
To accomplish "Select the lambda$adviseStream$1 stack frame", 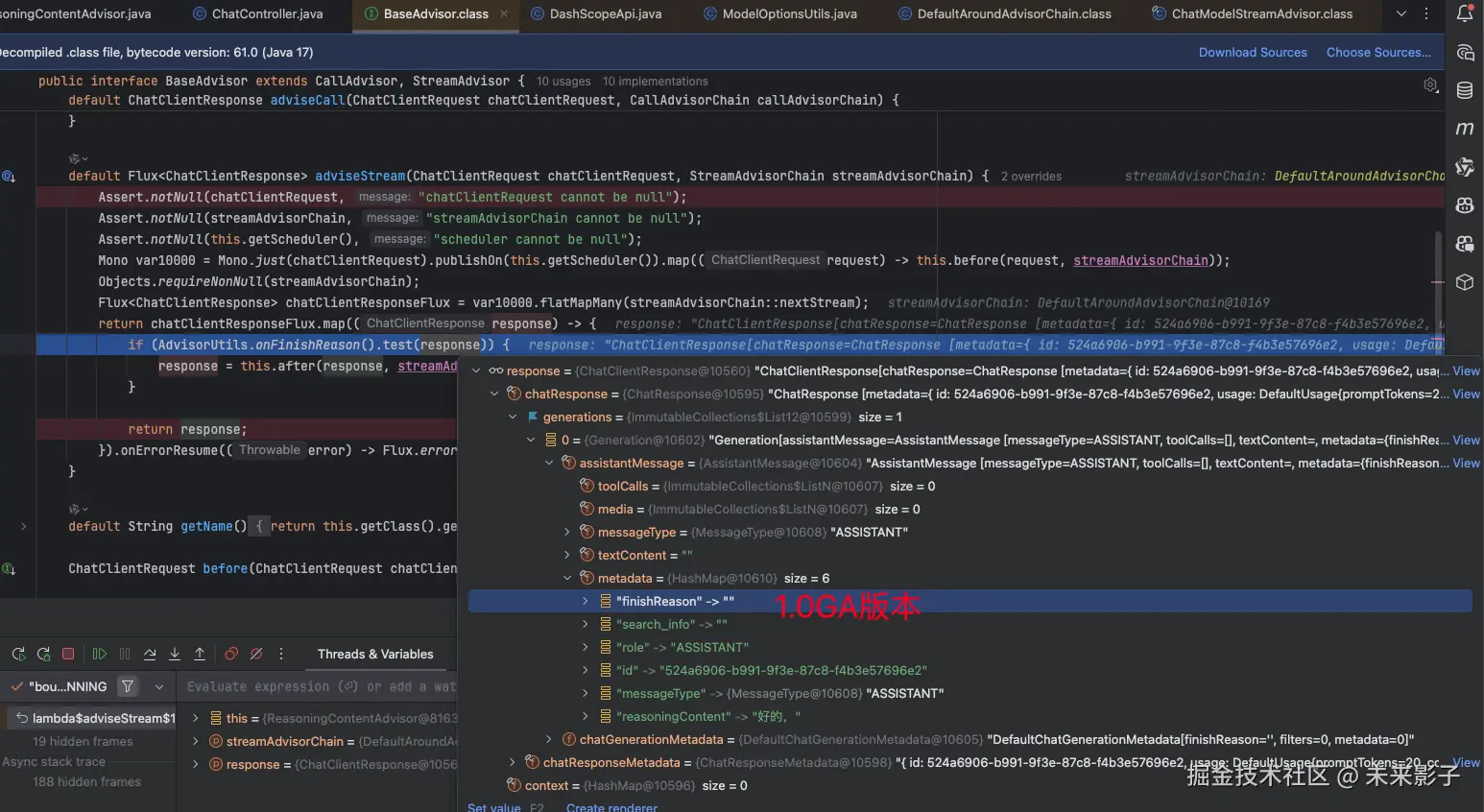I will pos(93,719).
